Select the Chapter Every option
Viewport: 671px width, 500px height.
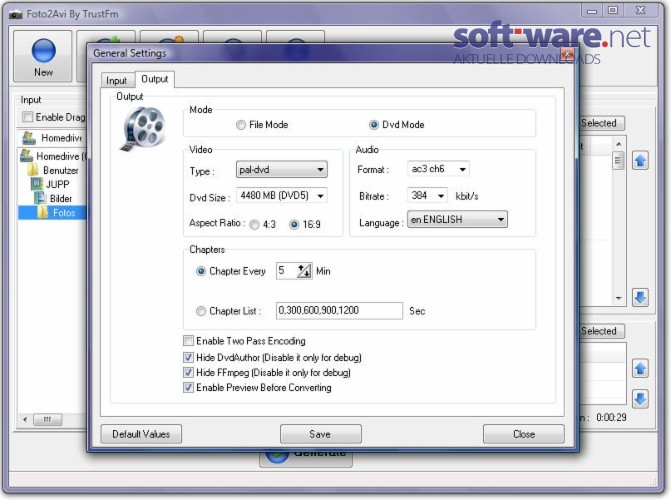click(x=201, y=271)
